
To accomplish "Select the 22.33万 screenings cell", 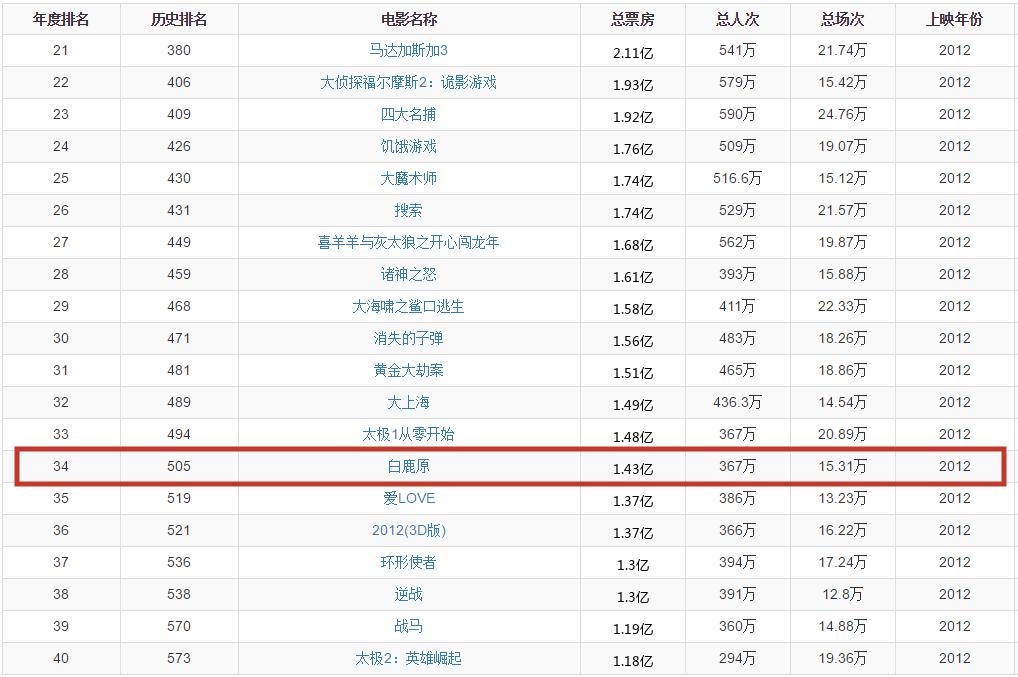I will pyautogui.click(x=843, y=306).
